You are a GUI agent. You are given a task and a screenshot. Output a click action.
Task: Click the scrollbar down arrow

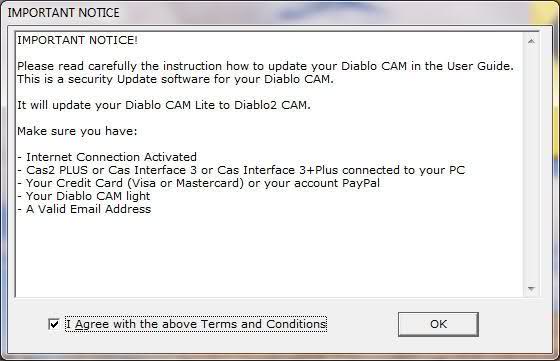tap(531, 288)
